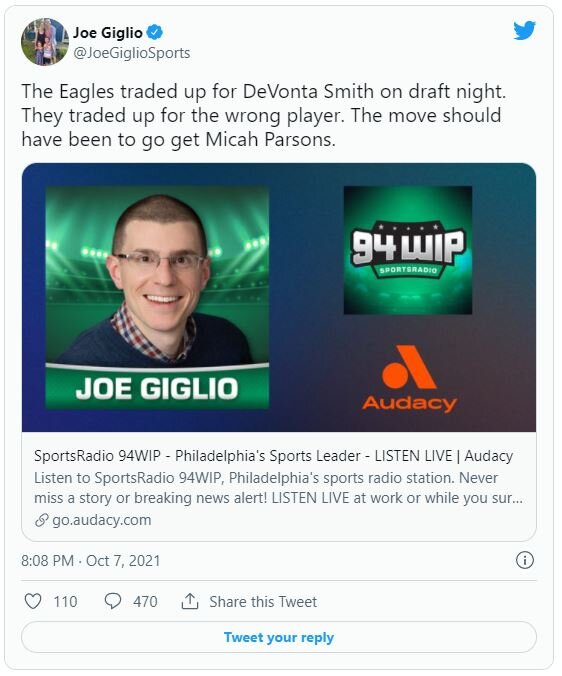Like the tweet with heart icon
562x676 pixels.
click(x=33, y=601)
